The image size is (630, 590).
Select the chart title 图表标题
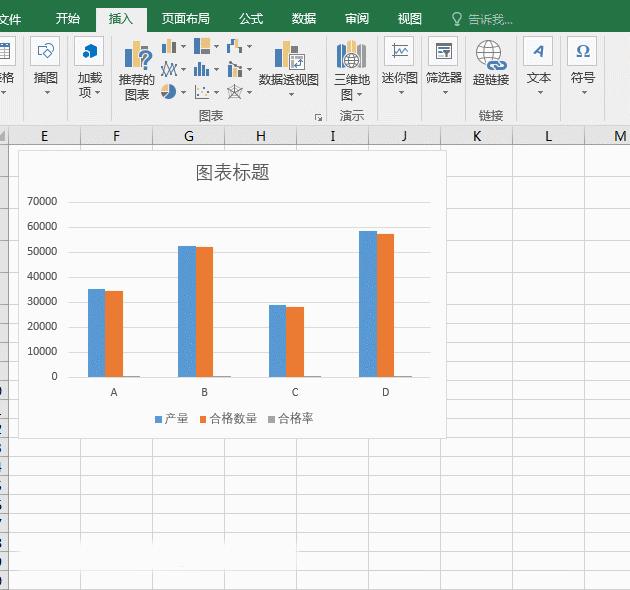click(233, 172)
